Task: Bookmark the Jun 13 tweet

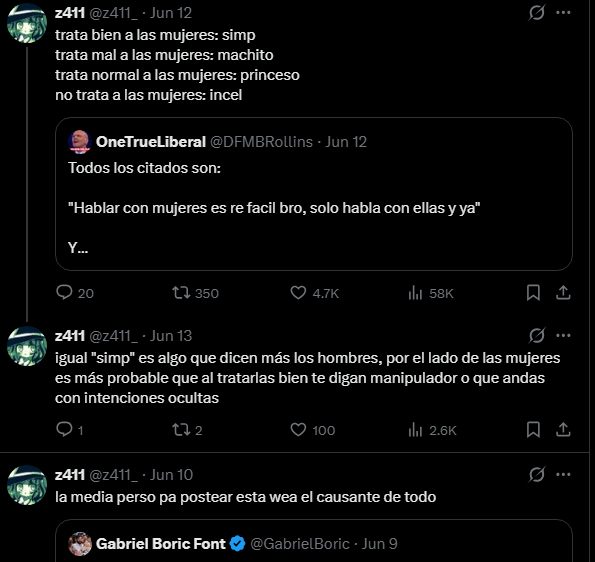Action: click(x=533, y=430)
